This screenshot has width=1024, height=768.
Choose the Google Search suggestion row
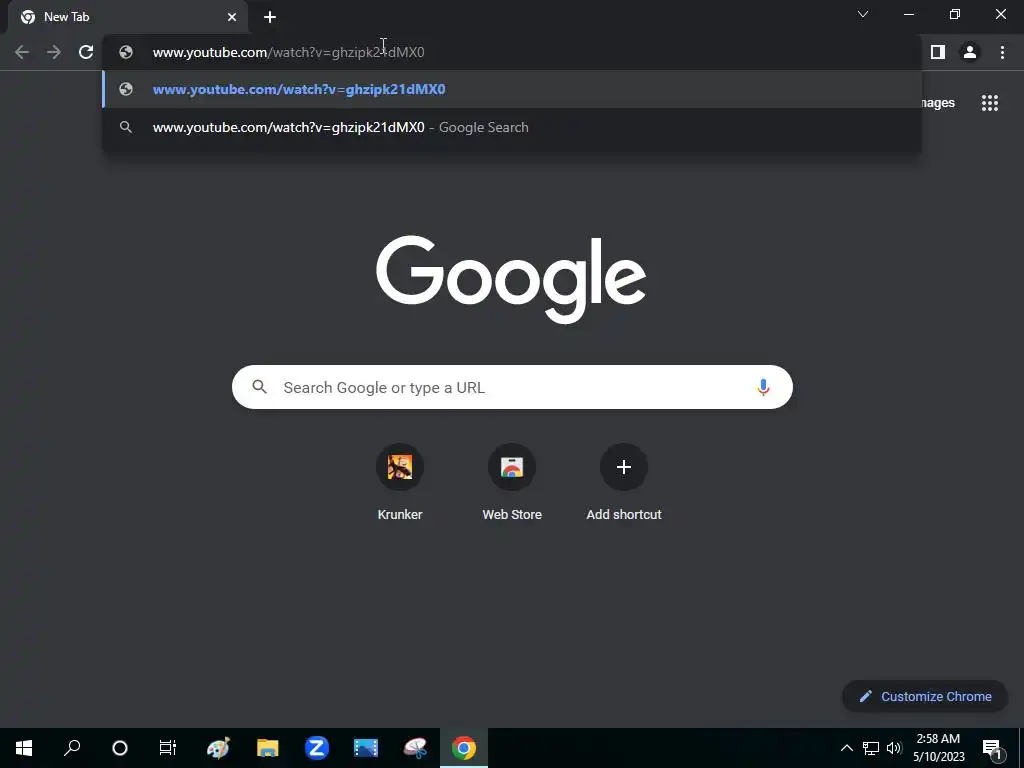tap(512, 127)
